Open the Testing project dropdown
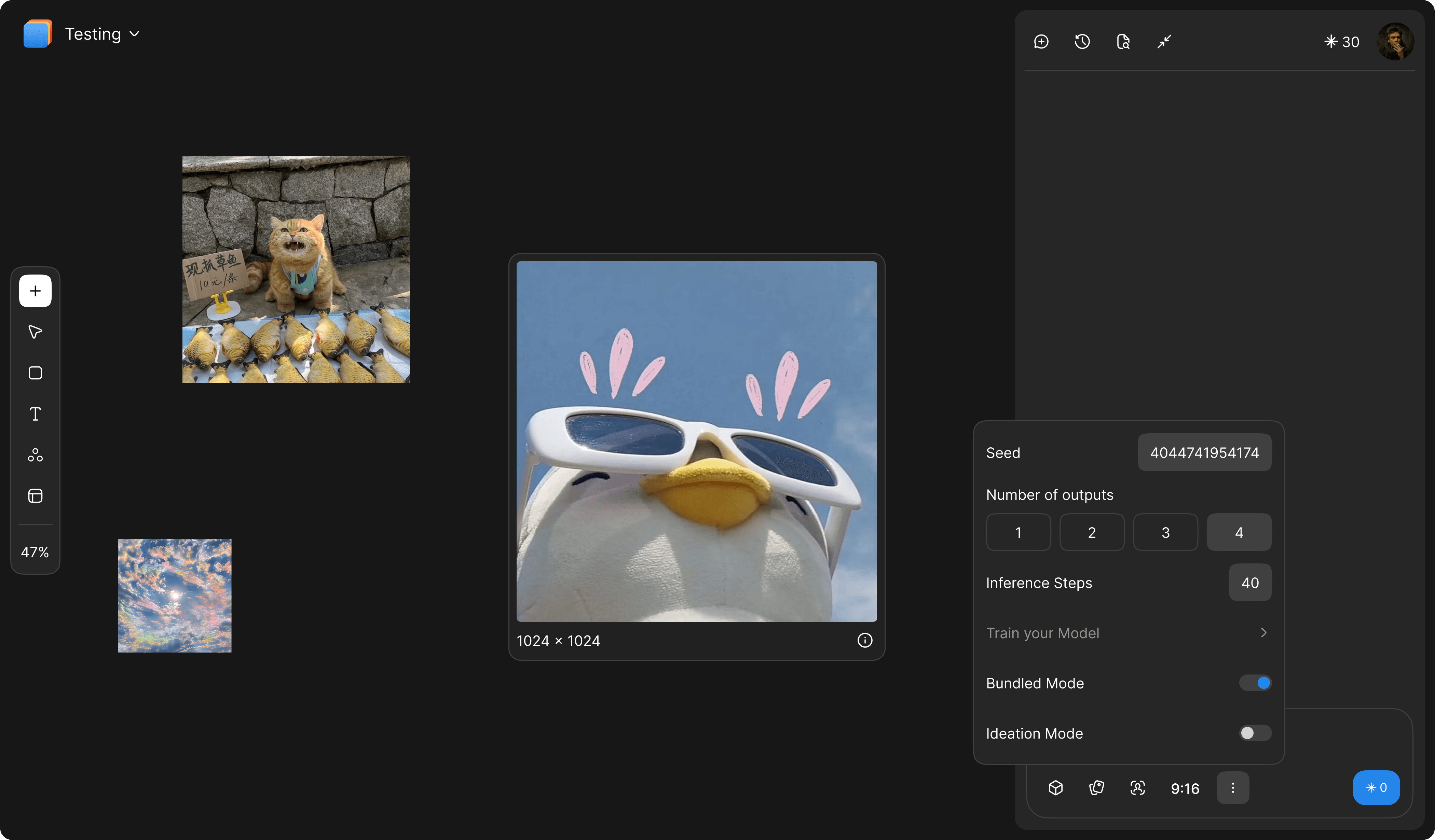The image size is (1435, 840). coord(102,33)
